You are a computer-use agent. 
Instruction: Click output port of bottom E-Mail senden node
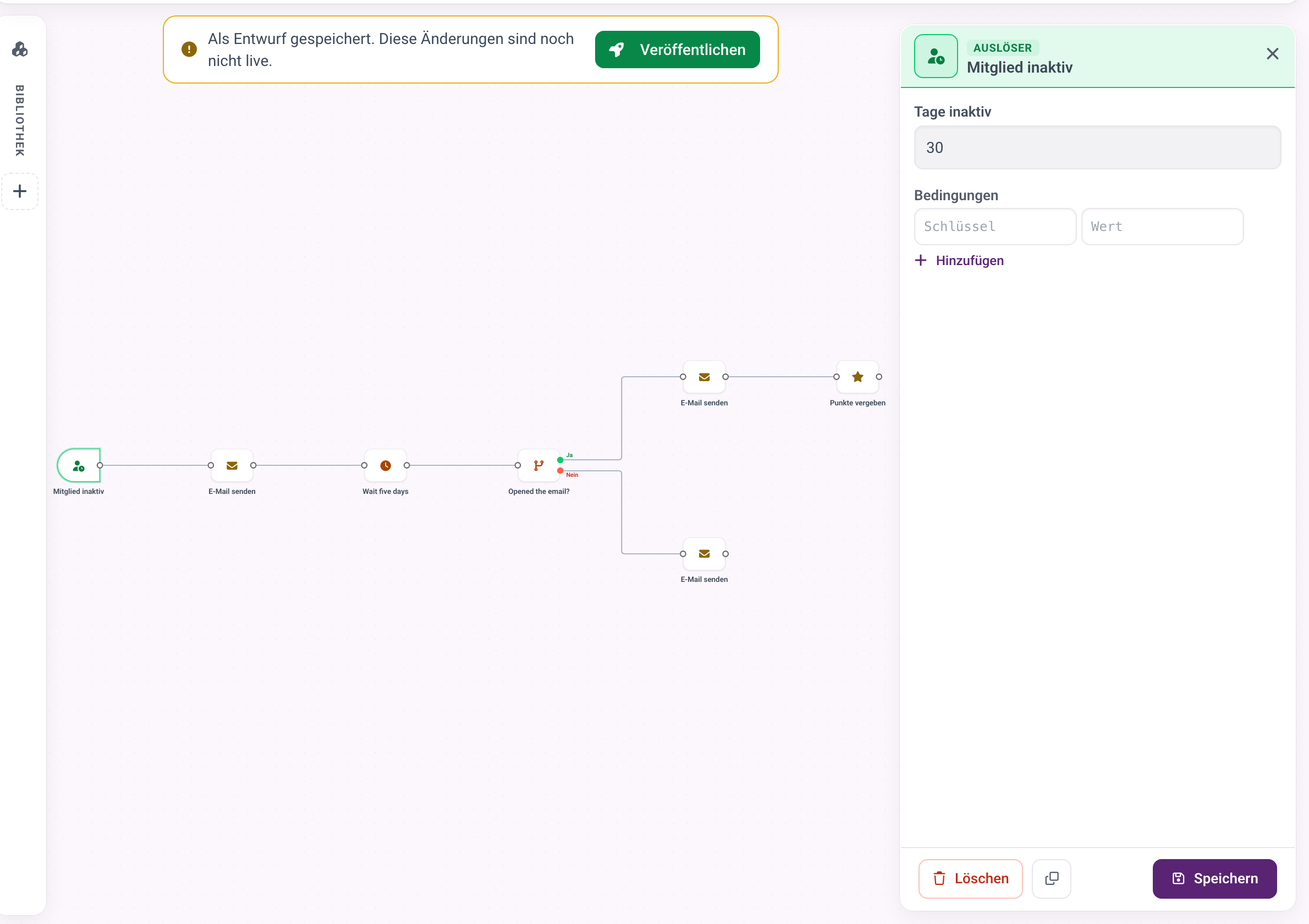click(725, 553)
